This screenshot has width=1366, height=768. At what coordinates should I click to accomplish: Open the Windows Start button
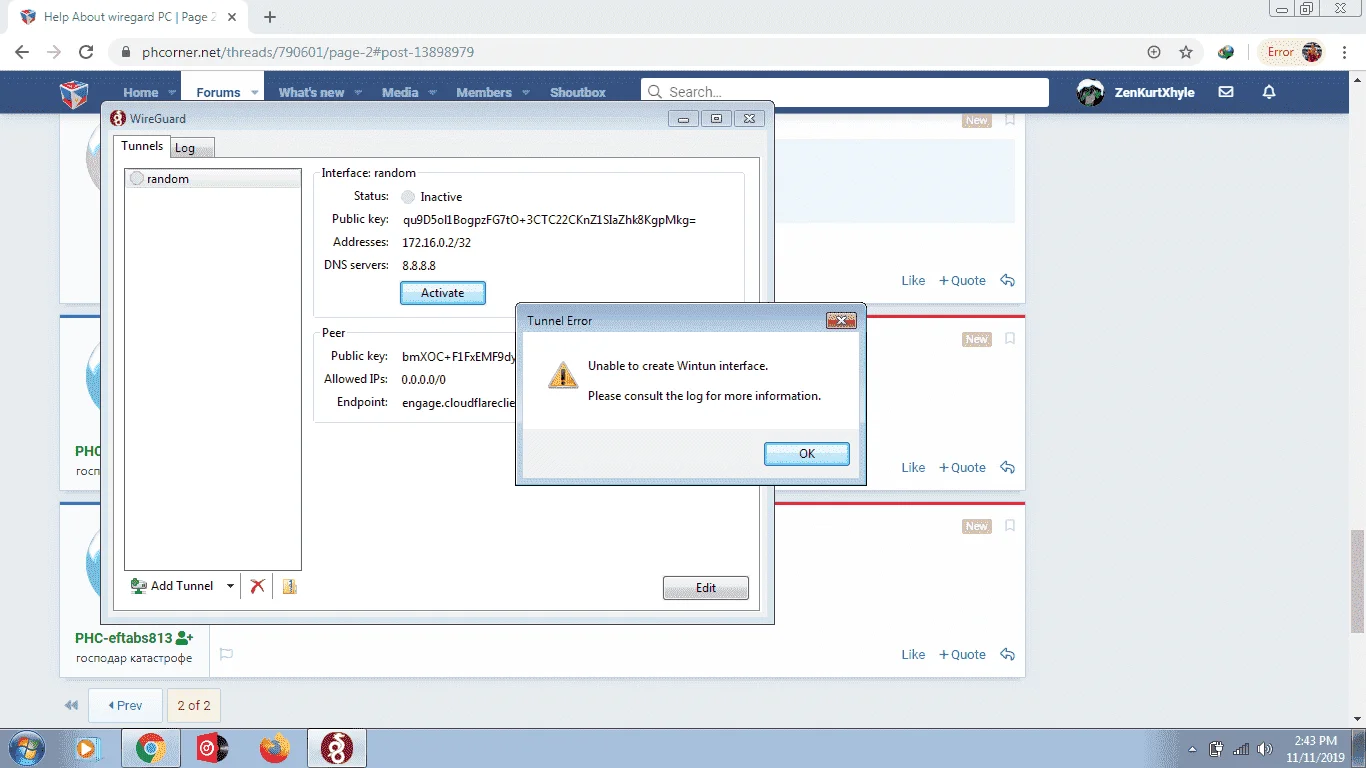pyautogui.click(x=25, y=748)
